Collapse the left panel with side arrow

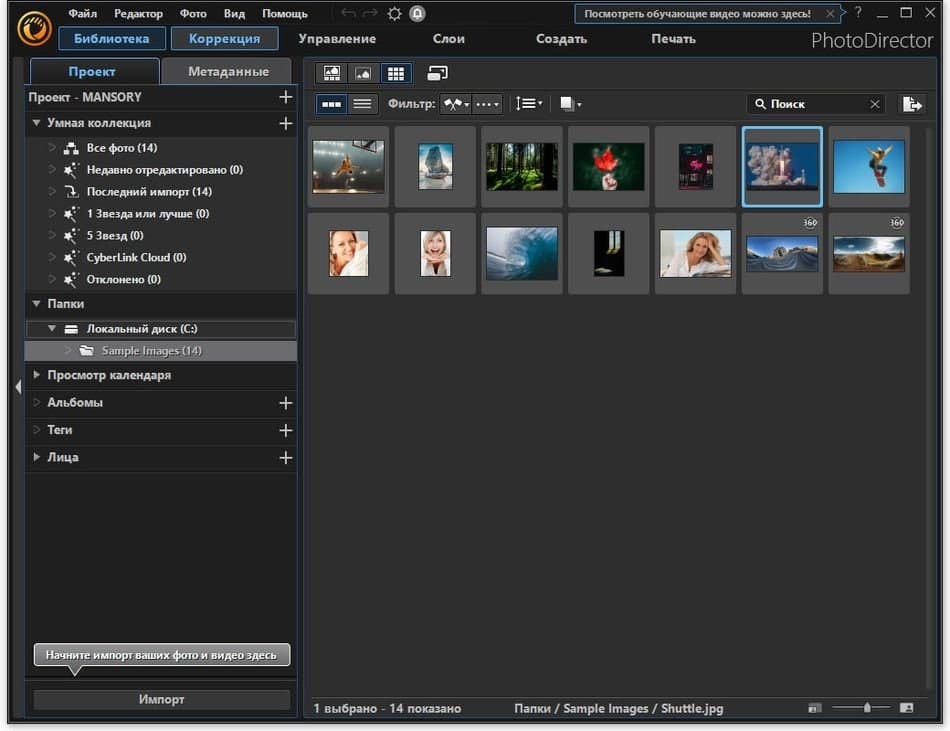point(17,387)
